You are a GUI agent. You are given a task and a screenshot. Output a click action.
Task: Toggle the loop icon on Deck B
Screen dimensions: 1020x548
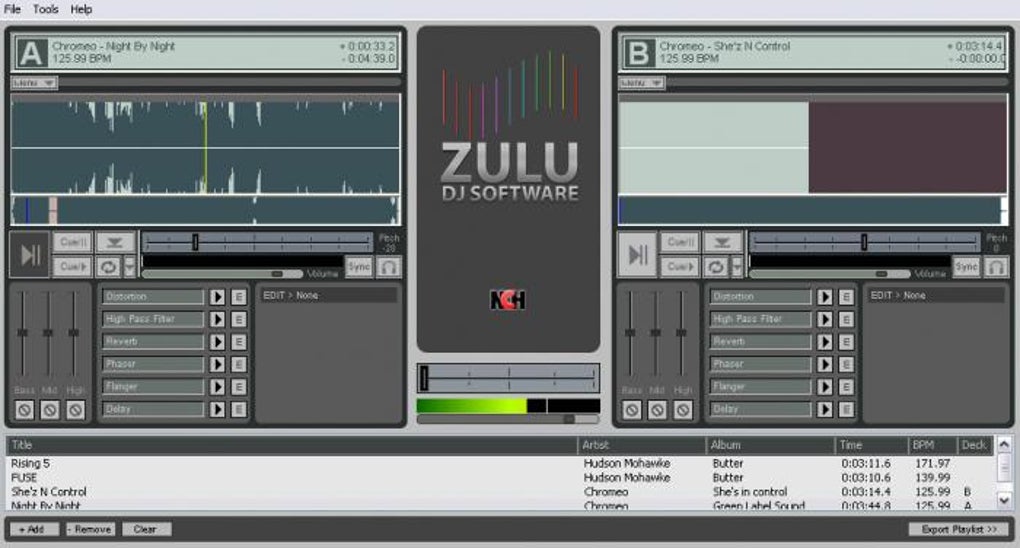[x=716, y=267]
